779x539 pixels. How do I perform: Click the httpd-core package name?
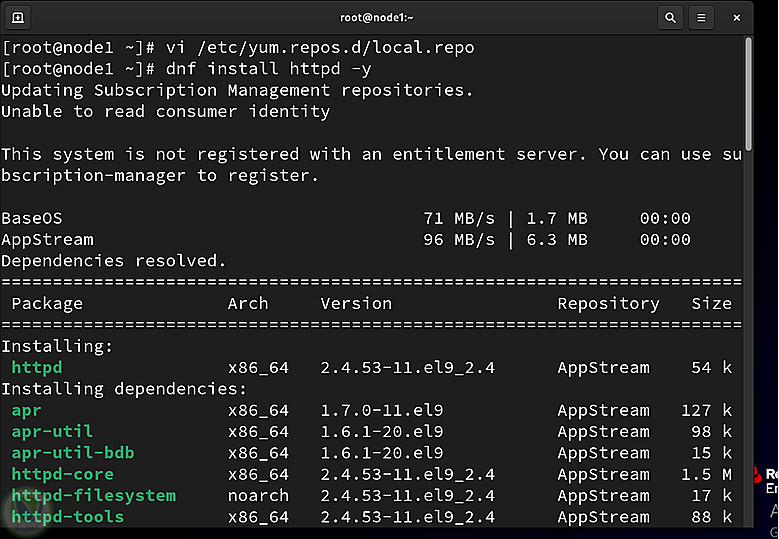point(62,474)
